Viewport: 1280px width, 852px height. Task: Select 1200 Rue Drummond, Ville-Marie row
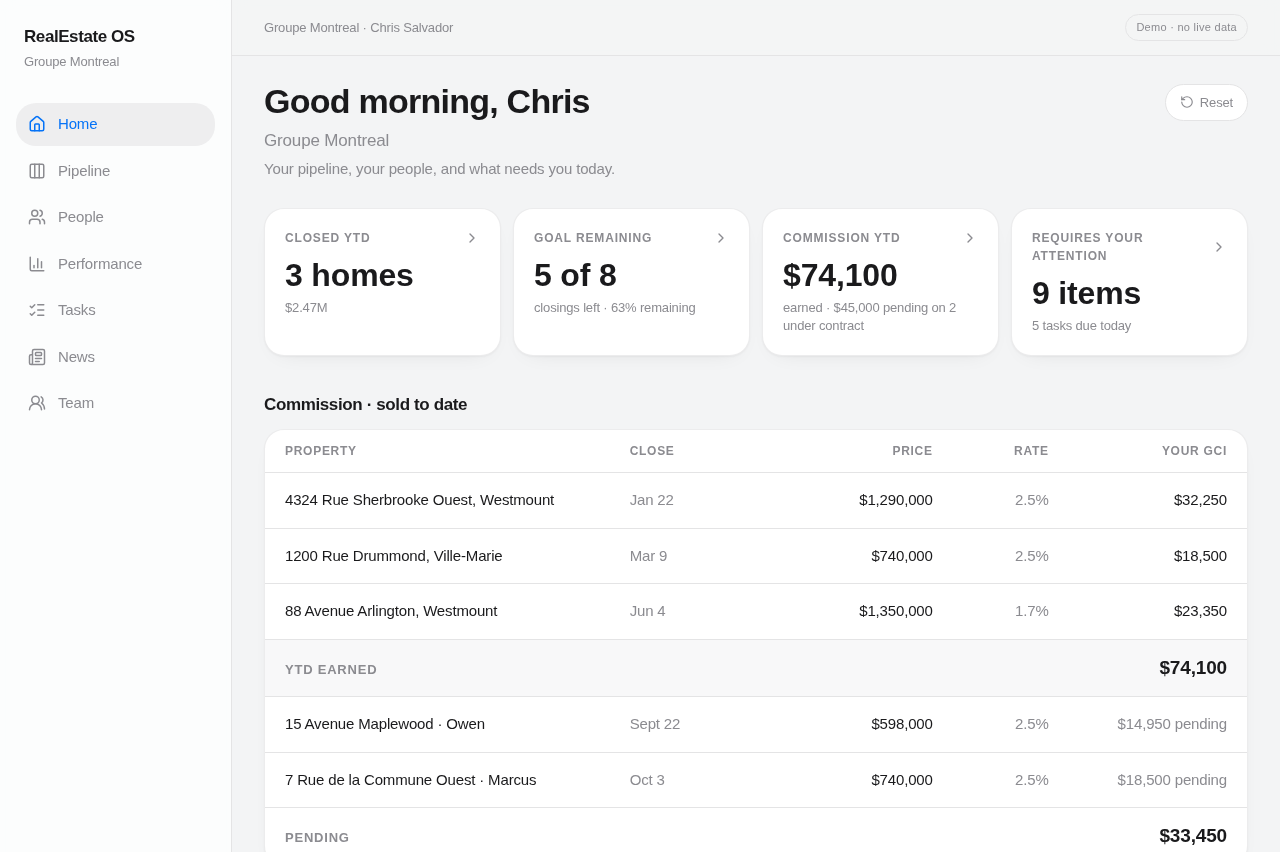(756, 556)
